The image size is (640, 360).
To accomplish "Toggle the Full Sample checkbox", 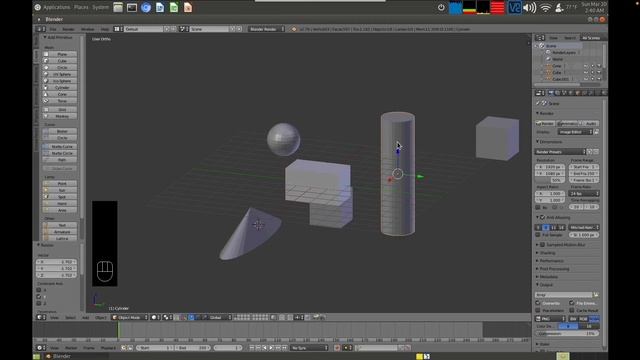I will [x=538, y=235].
